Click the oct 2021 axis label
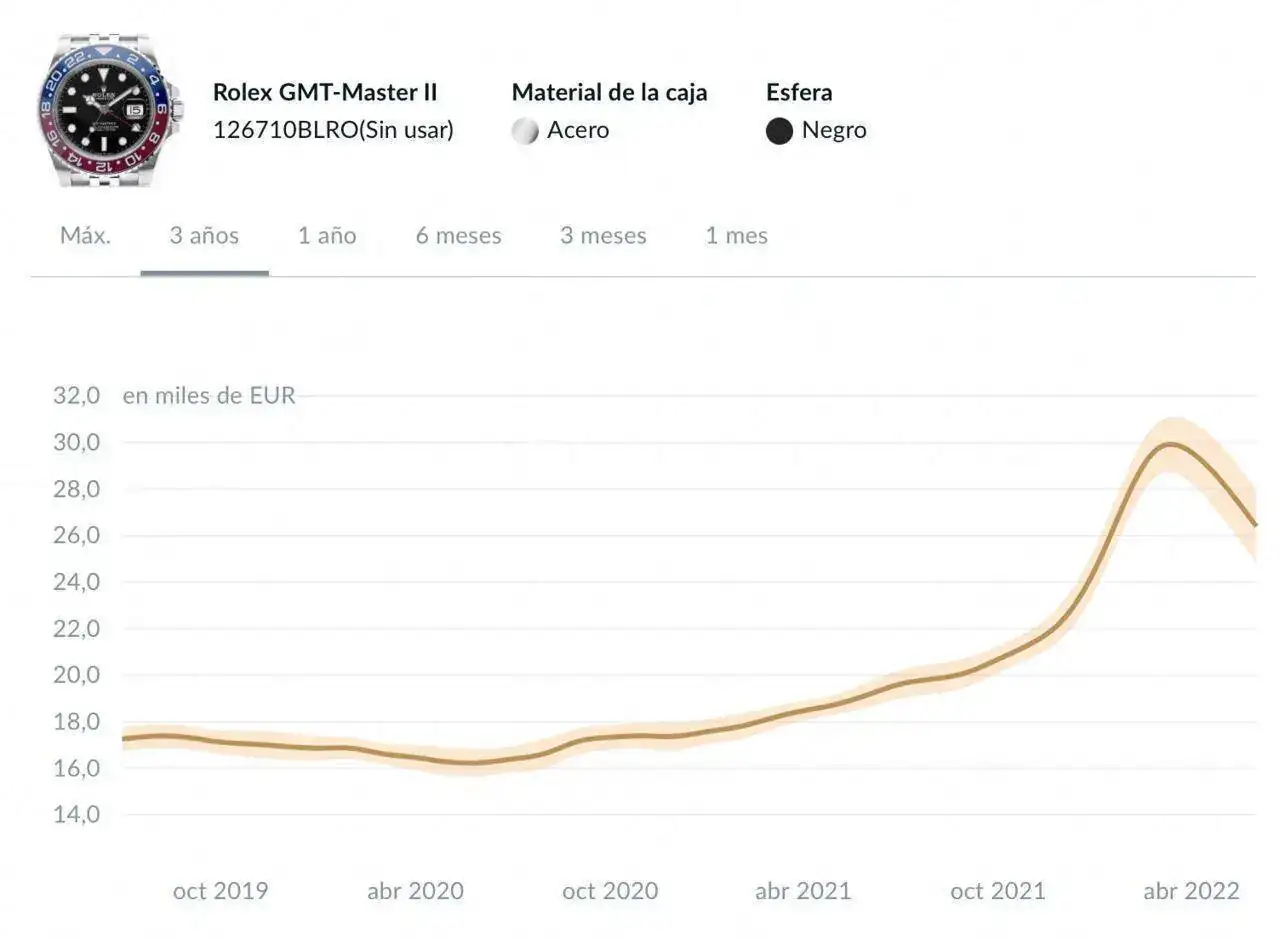Screen dimensions: 1280x940 click(997, 891)
